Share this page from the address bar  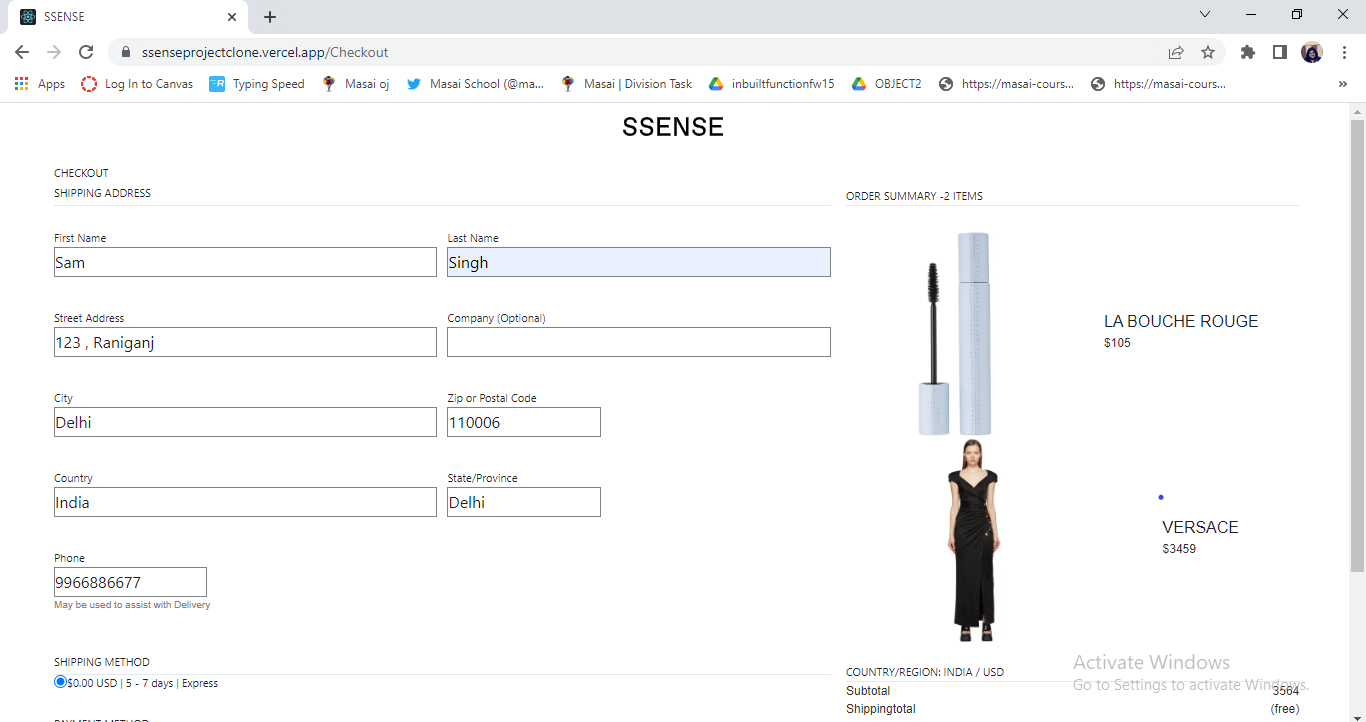(1176, 52)
